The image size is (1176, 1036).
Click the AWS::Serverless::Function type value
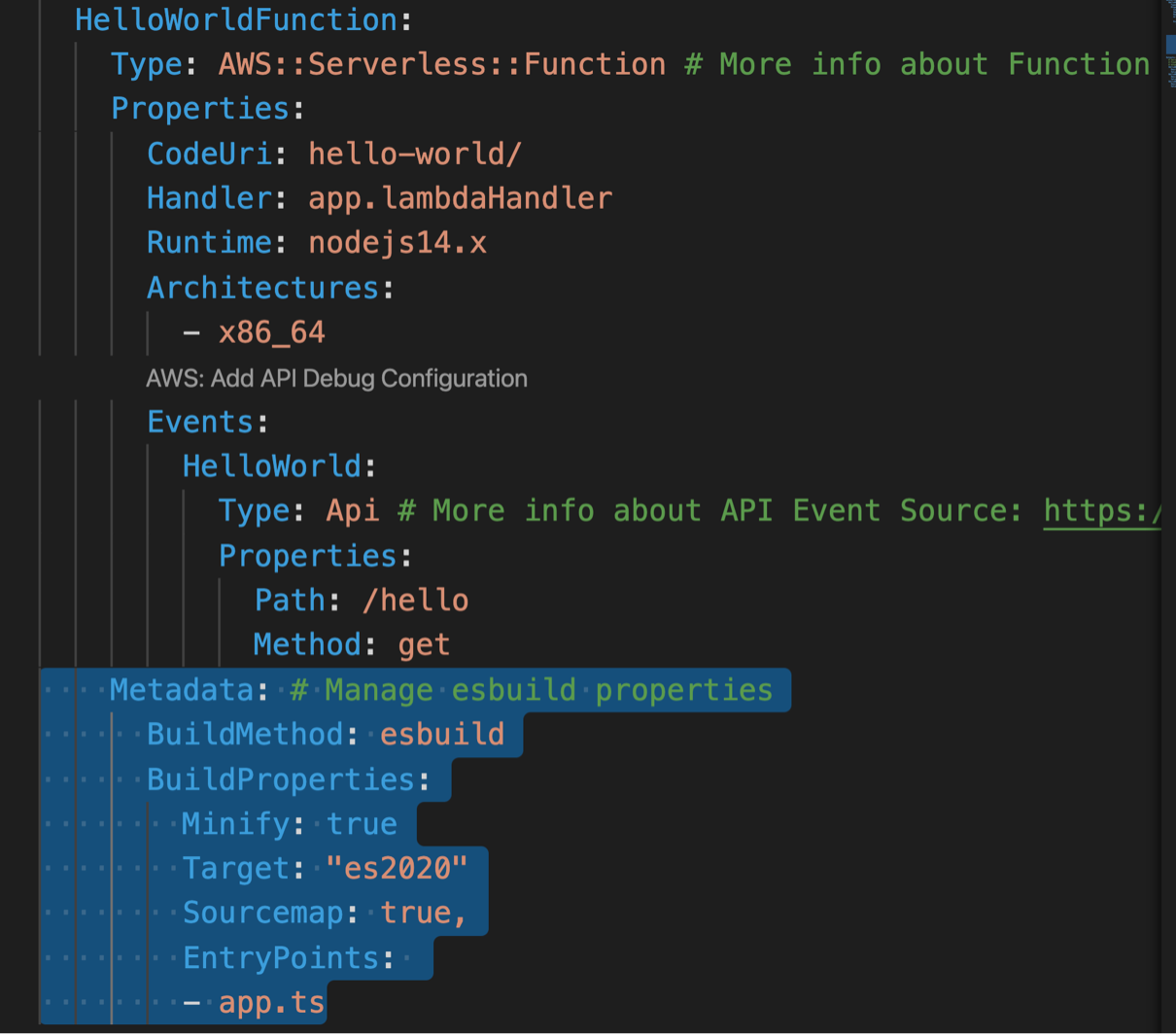(x=442, y=64)
